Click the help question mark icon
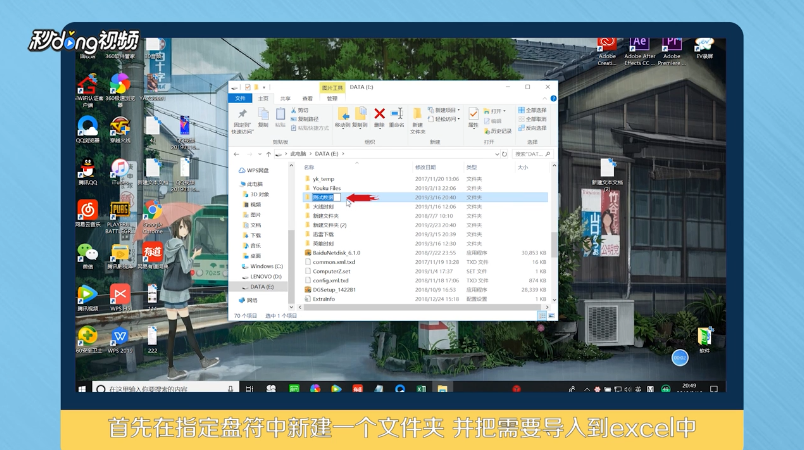804x450 pixels. point(553,98)
